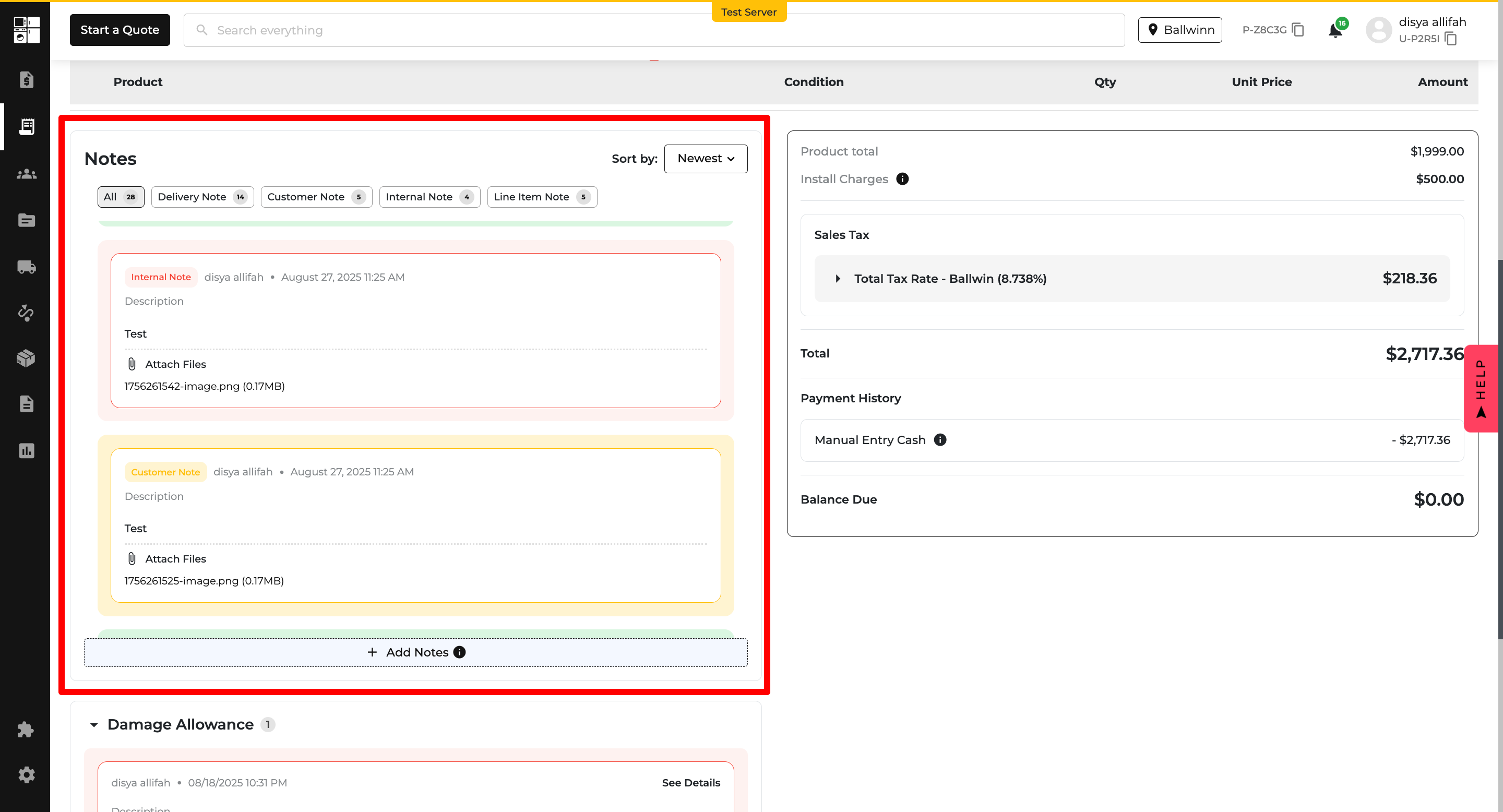Filter notes by Line Item Note tab
Viewport: 1503px width, 812px height.
tap(542, 197)
